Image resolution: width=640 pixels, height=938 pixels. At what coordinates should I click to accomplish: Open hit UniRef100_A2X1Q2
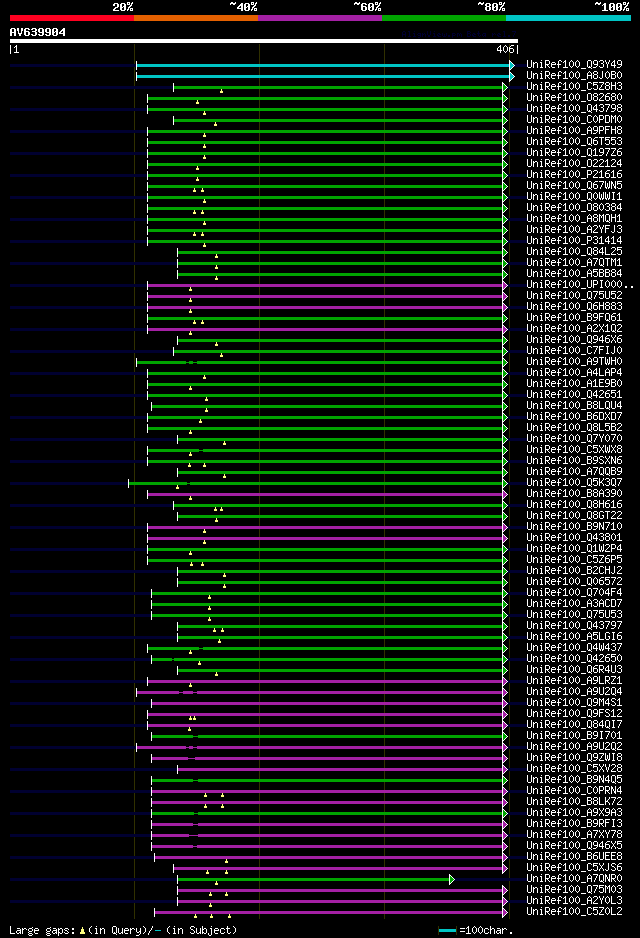(574, 328)
